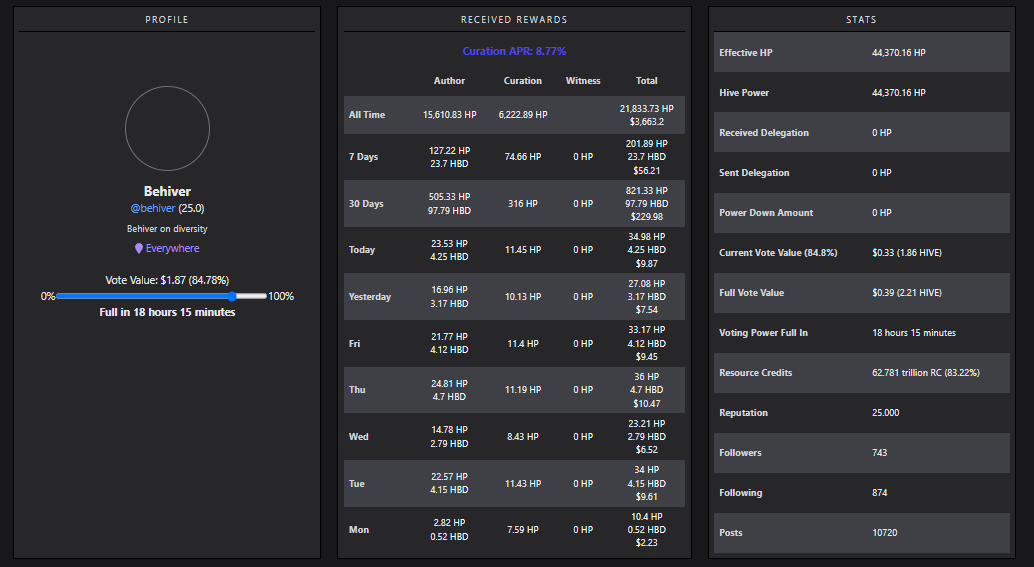Image resolution: width=1034 pixels, height=567 pixels.
Task: Click the 7.59 HP Monday curation value
Action: [x=523, y=529]
